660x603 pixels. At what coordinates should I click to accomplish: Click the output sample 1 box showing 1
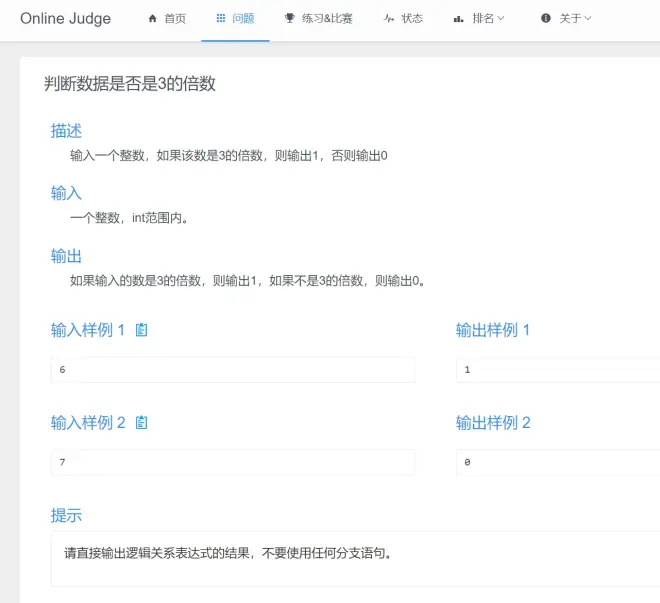557,370
